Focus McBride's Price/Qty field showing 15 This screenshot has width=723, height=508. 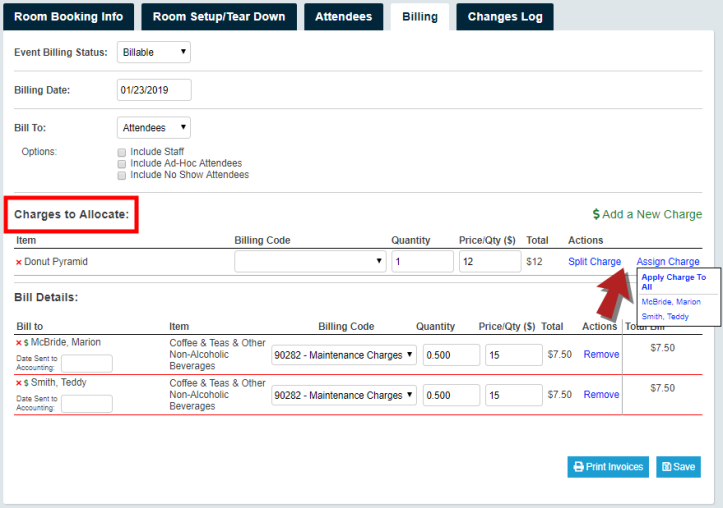click(x=514, y=355)
